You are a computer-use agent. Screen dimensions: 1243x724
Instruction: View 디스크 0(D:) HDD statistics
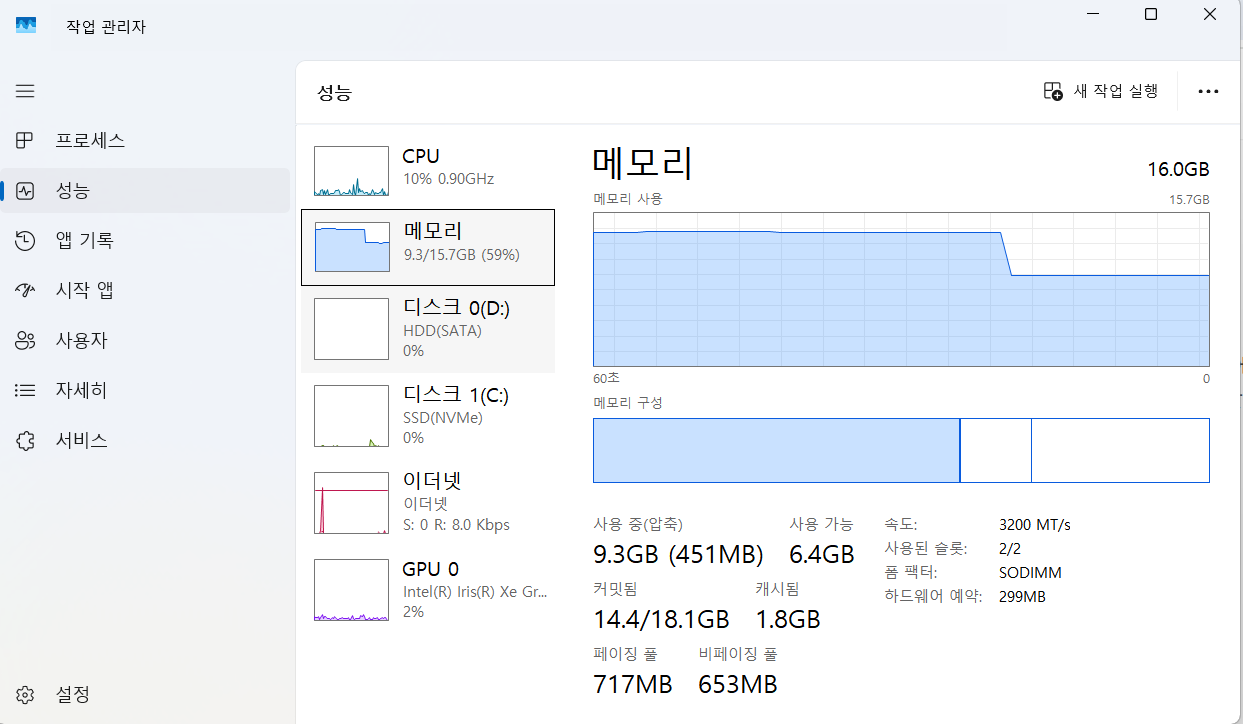[428, 328]
